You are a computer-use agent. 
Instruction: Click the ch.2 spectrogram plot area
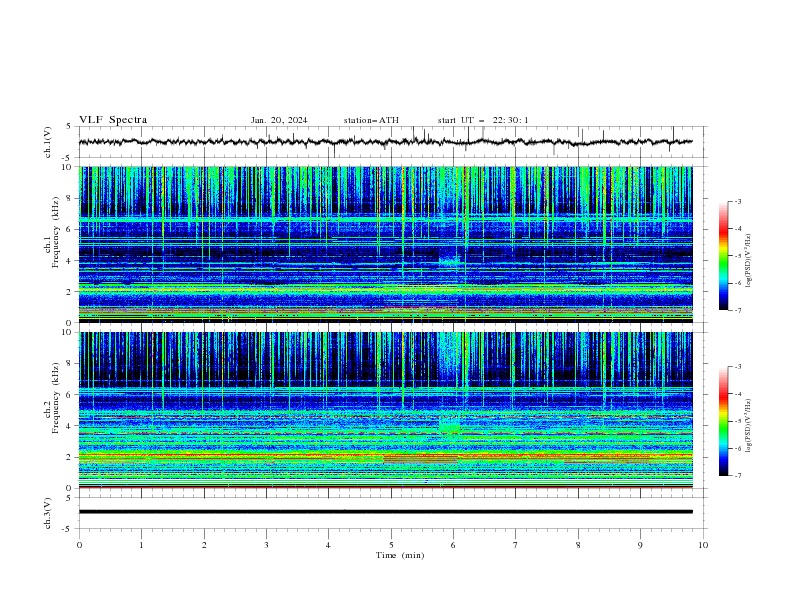click(385, 410)
